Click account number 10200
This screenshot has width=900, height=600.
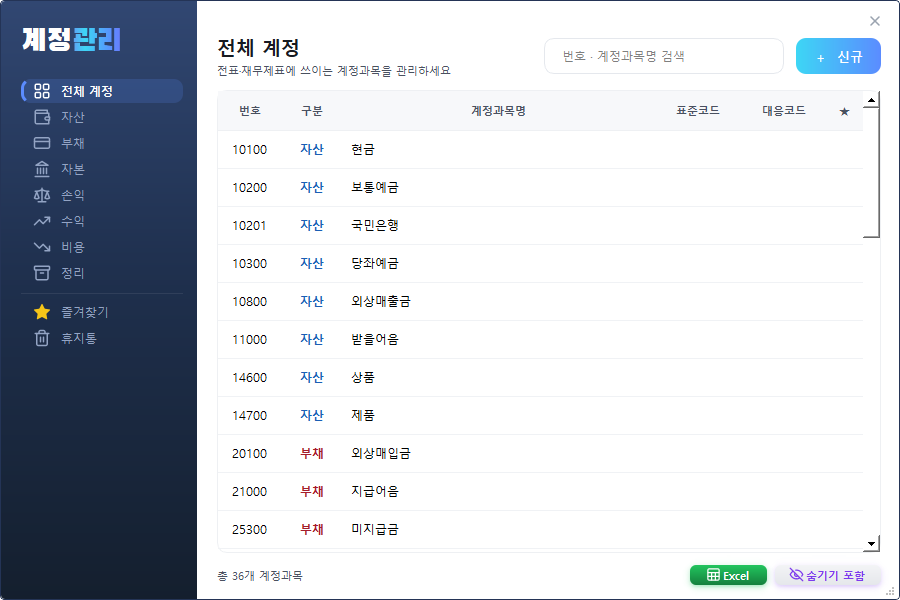tap(249, 188)
